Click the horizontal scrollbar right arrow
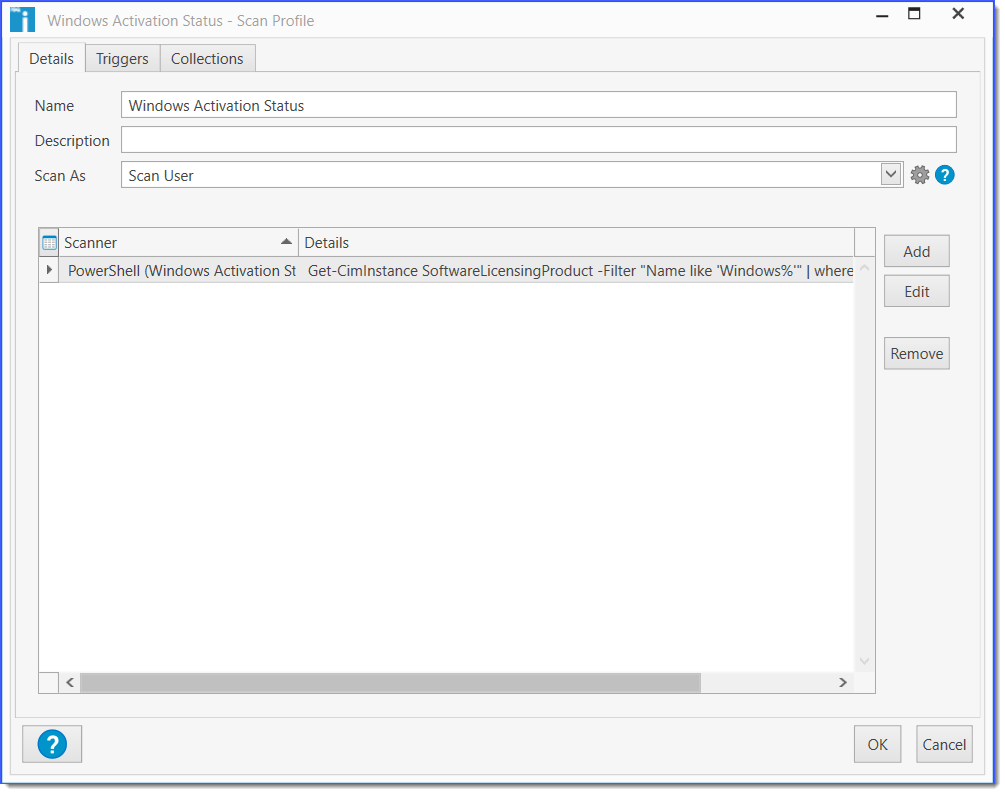Screen dimensions: 1005x794 click(x=842, y=682)
